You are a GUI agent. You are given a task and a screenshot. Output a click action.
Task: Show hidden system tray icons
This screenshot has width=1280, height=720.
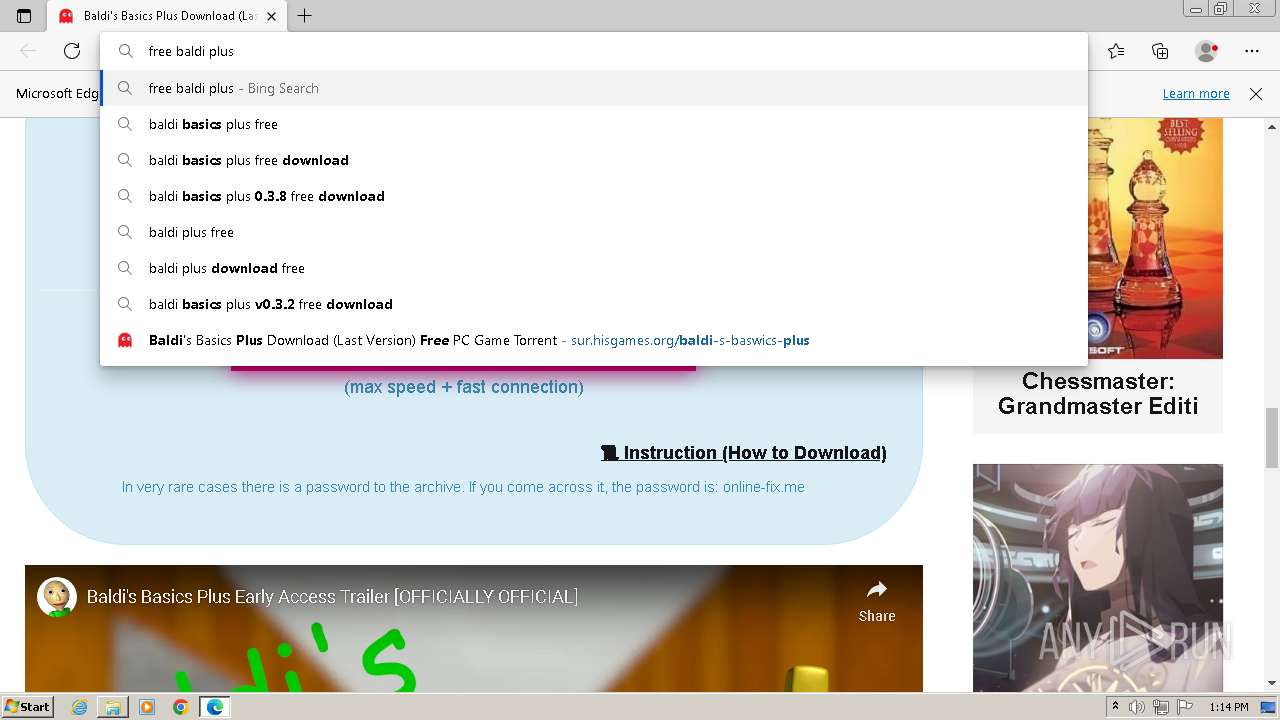point(1116,707)
